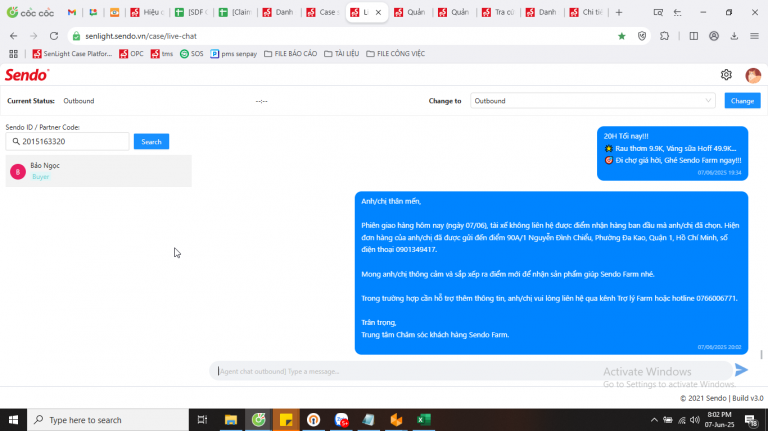The width and height of the screenshot is (768, 431).
Task: Click the site security lock icon
Action: pos(76,36)
